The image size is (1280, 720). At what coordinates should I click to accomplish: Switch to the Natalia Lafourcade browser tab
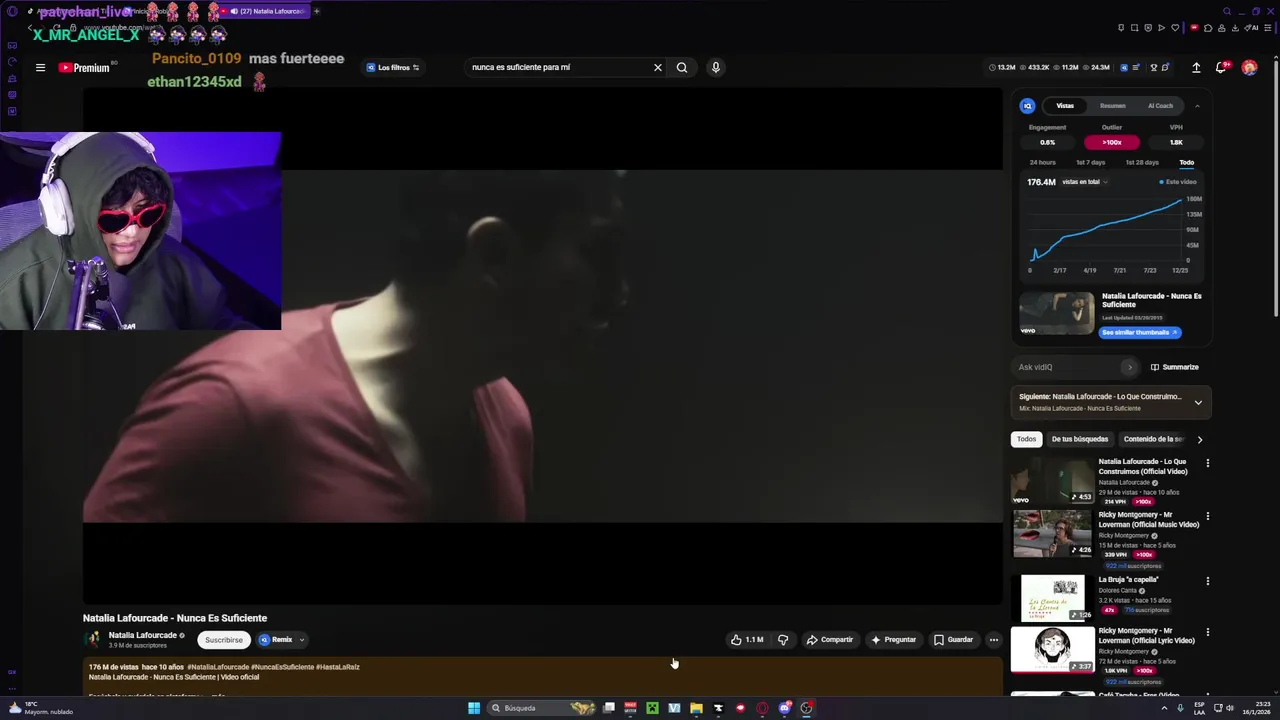(265, 11)
